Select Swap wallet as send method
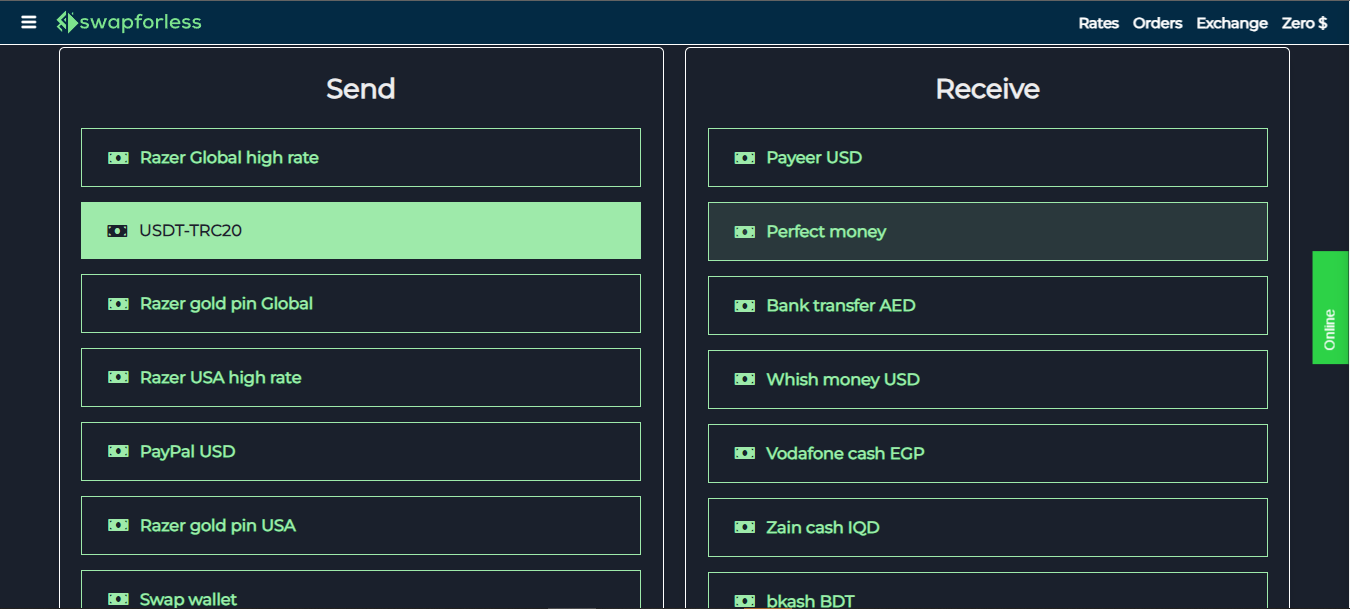 [x=360, y=597]
